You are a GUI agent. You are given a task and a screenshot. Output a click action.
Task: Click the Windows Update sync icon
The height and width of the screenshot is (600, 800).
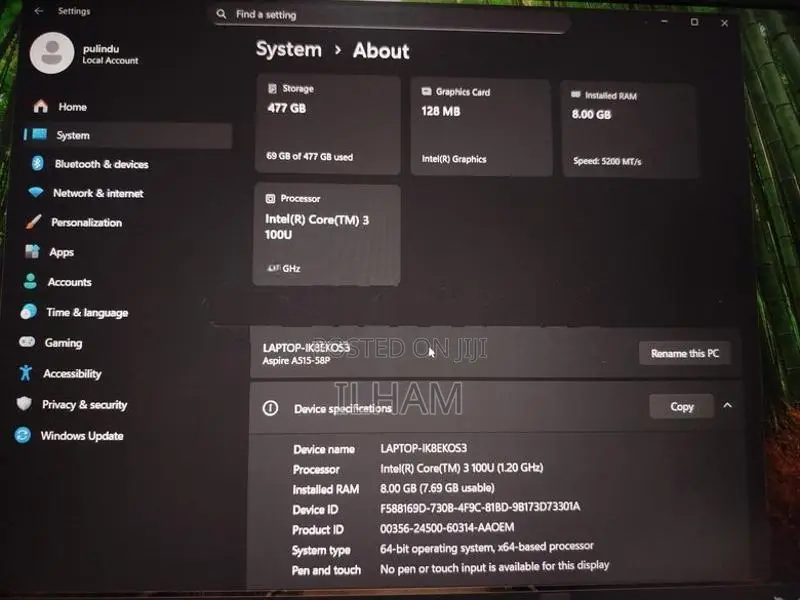tap(22, 435)
